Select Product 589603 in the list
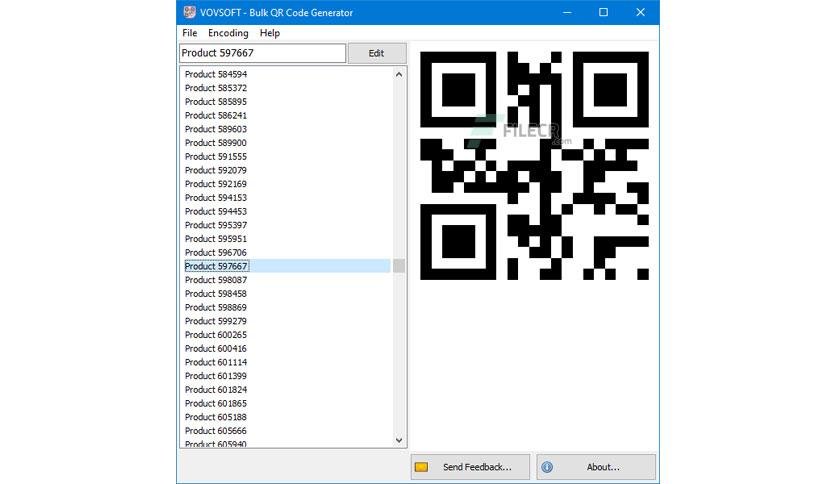The image size is (836, 484). (x=216, y=129)
